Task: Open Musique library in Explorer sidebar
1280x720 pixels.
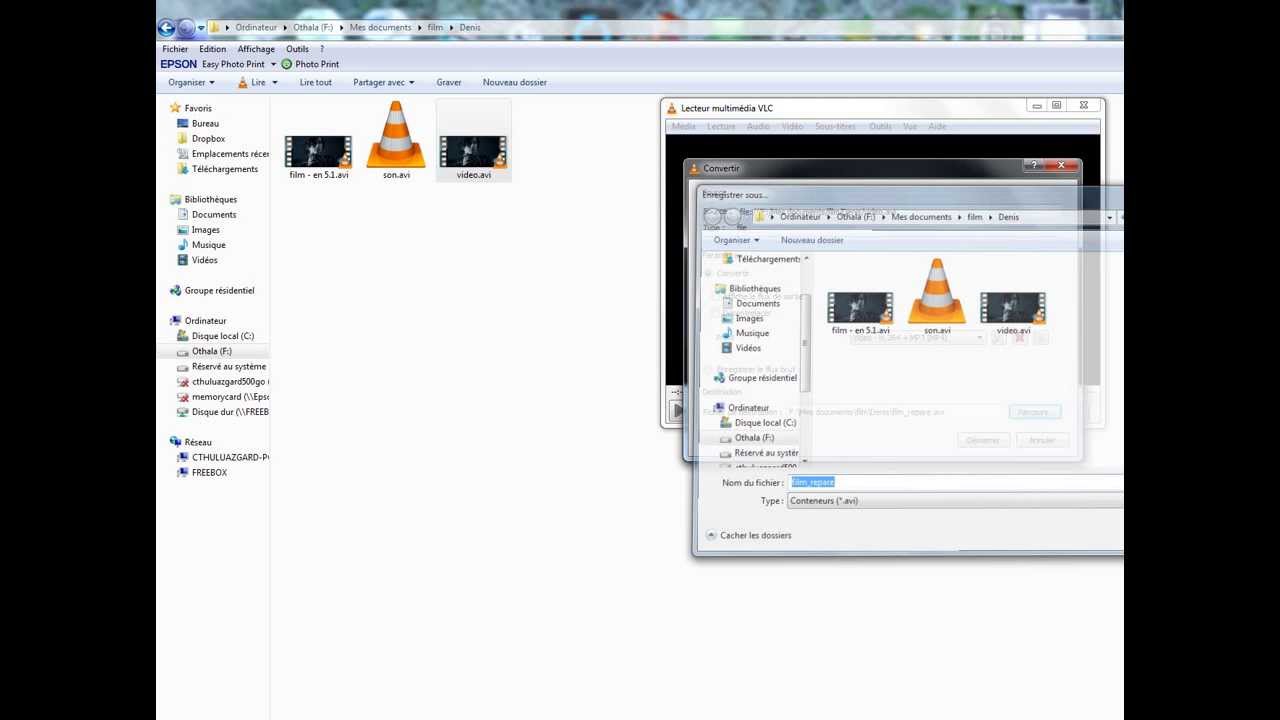Action: [x=201, y=245]
